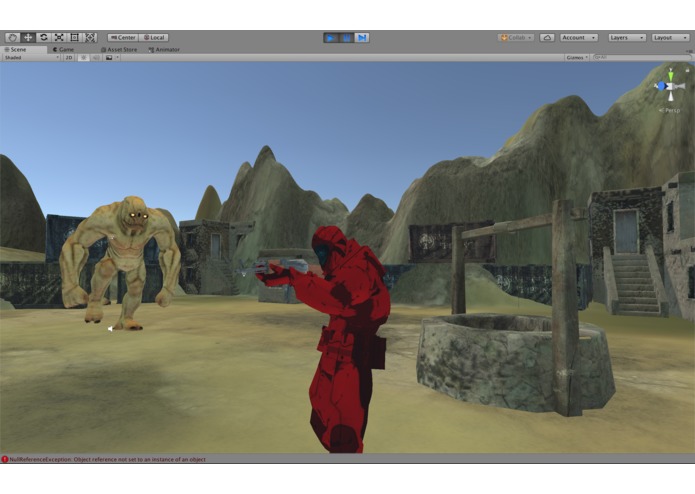Toggle scene audio speaker icon

point(96,58)
